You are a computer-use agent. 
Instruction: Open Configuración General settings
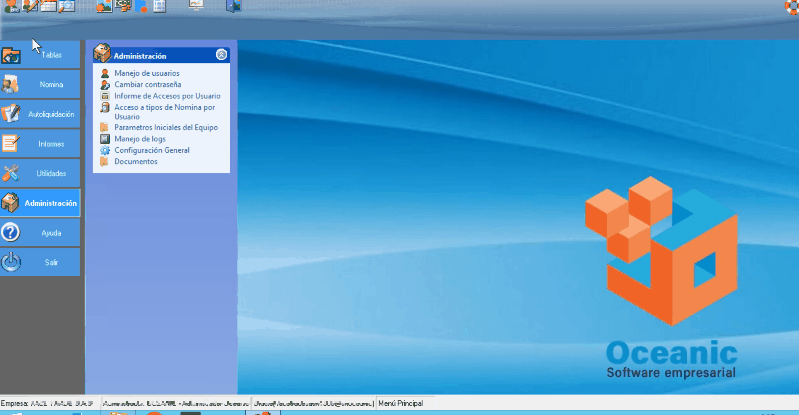tap(151, 150)
